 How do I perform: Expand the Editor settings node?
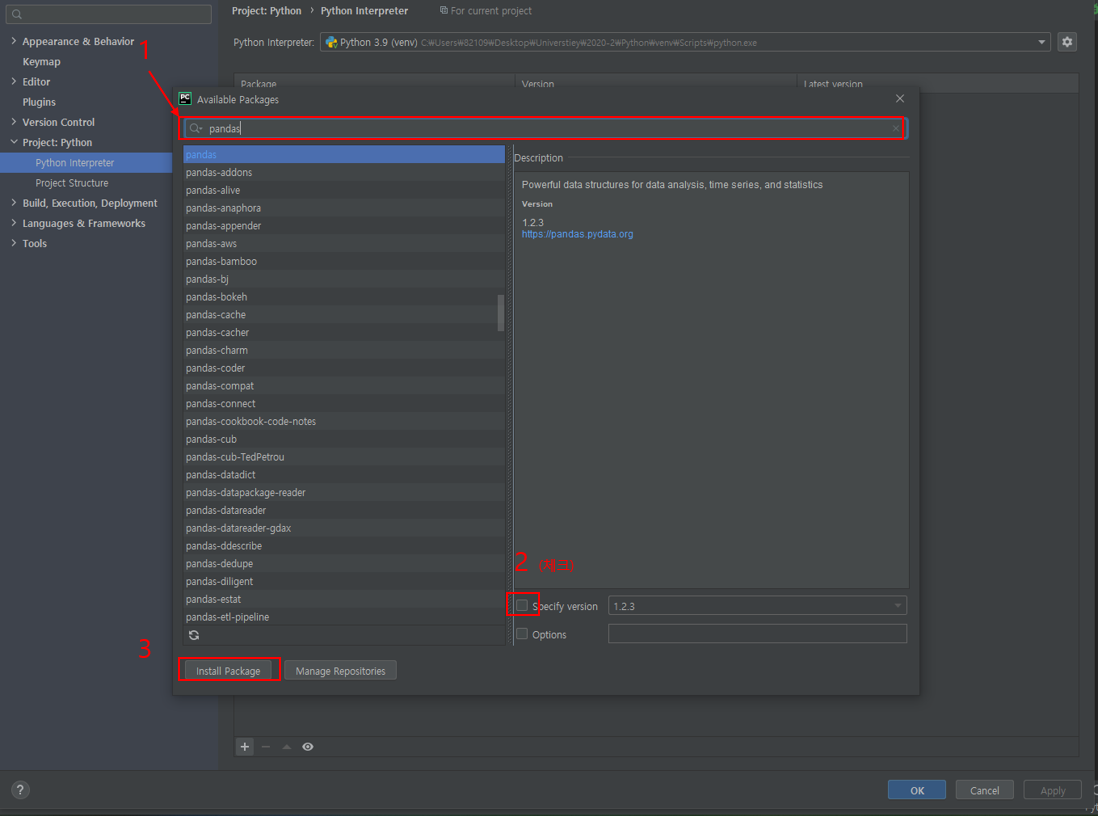coord(13,81)
